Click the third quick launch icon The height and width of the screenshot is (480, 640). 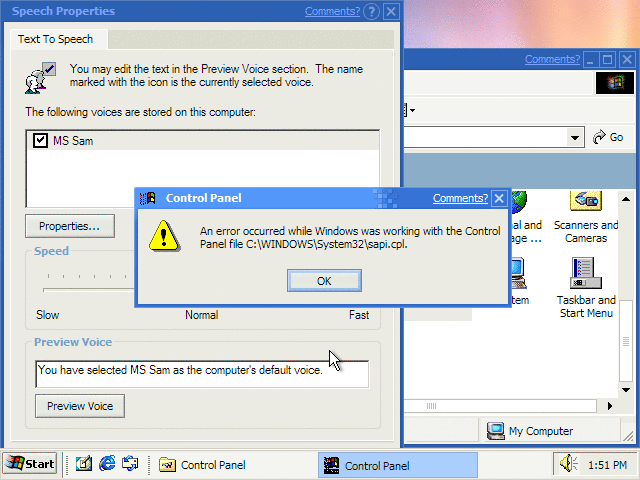[130, 464]
